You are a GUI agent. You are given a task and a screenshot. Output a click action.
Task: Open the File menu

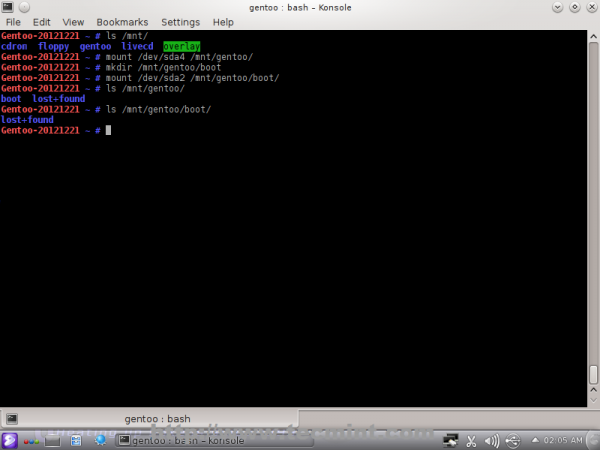coord(13,21)
